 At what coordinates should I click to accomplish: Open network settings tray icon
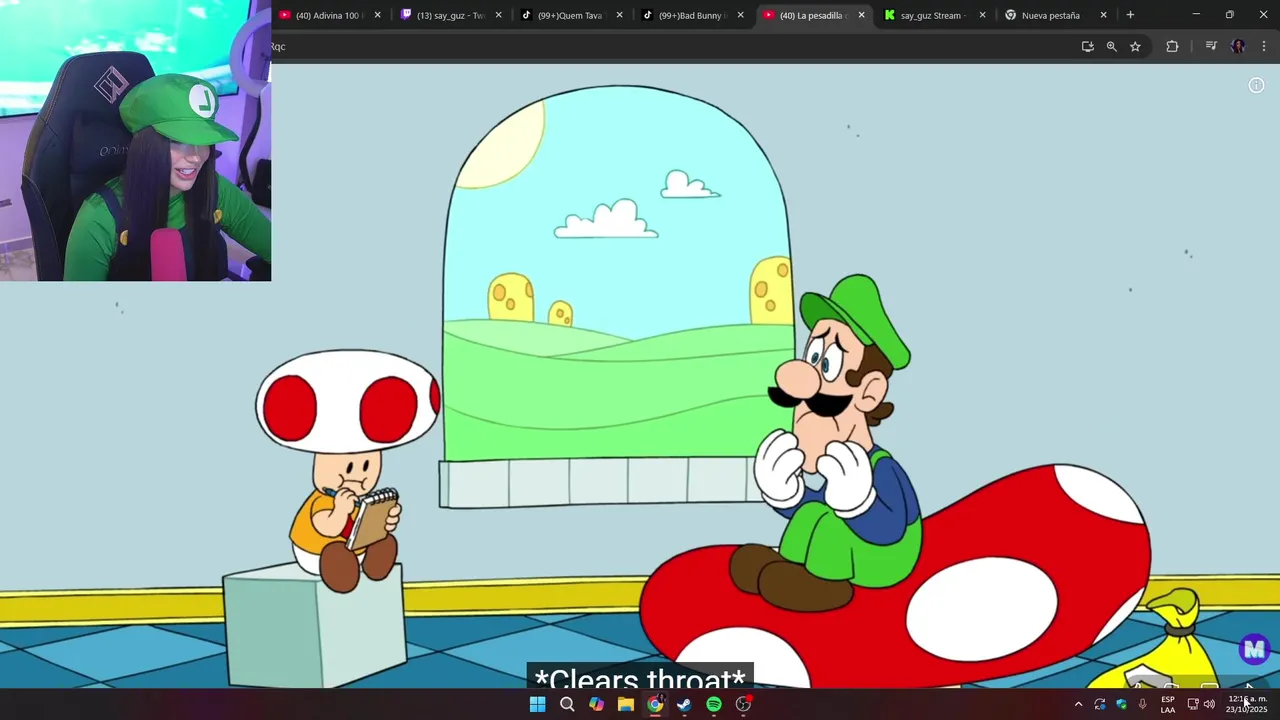[x=1192, y=704]
